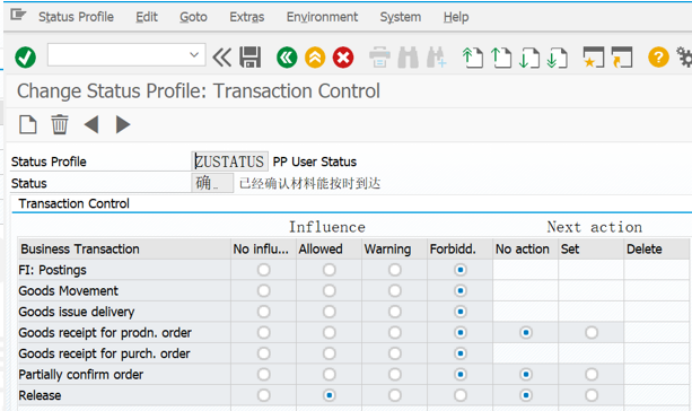
Task: Exit using the yellow up-arrow icon
Action: click(315, 57)
